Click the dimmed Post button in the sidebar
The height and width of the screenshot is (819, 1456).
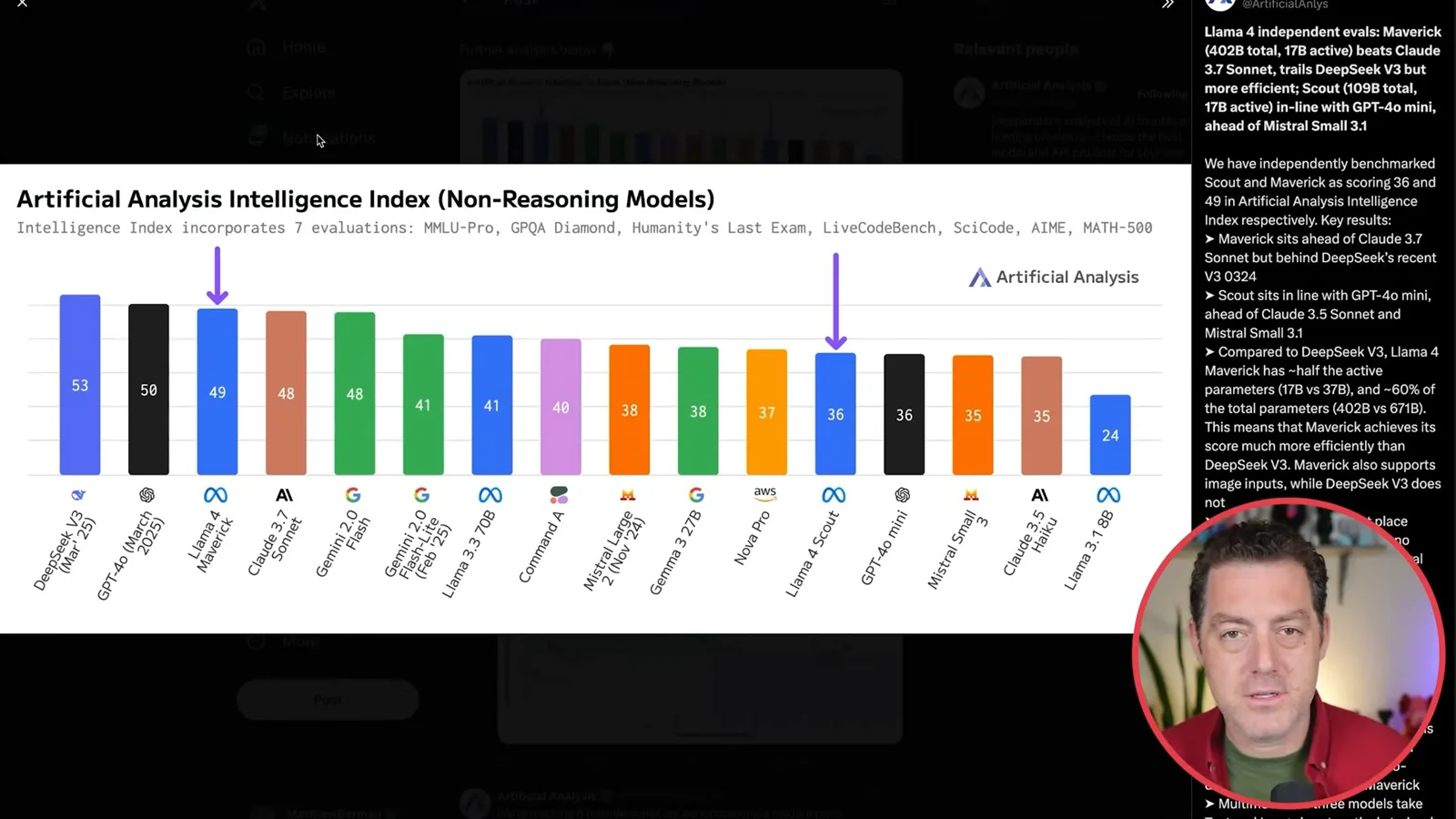328,700
